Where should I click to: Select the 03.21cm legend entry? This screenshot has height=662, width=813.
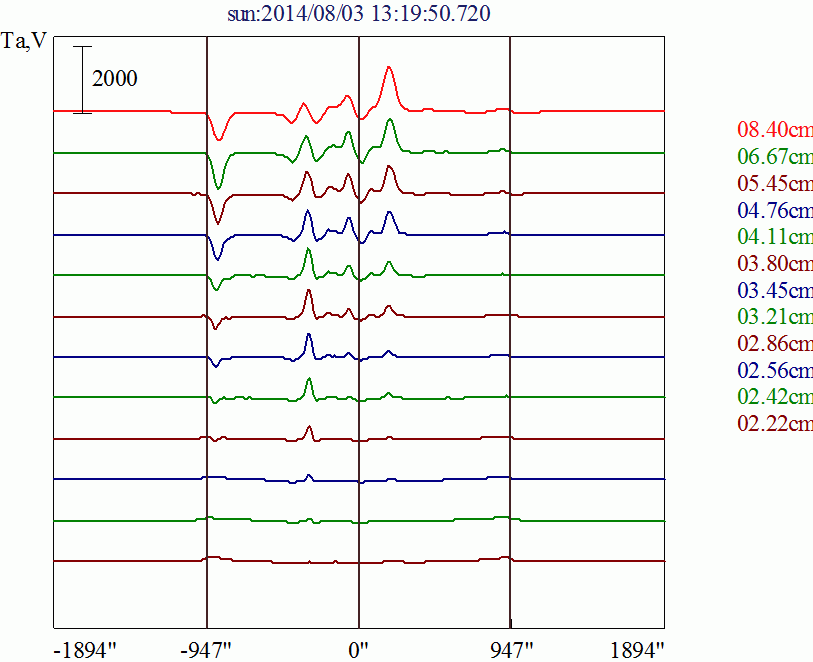(x=775, y=316)
